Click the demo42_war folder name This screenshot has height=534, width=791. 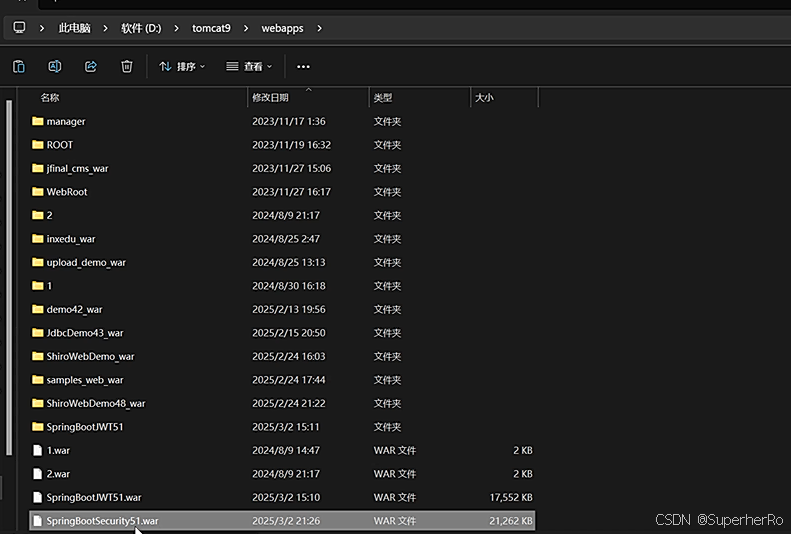(75, 309)
